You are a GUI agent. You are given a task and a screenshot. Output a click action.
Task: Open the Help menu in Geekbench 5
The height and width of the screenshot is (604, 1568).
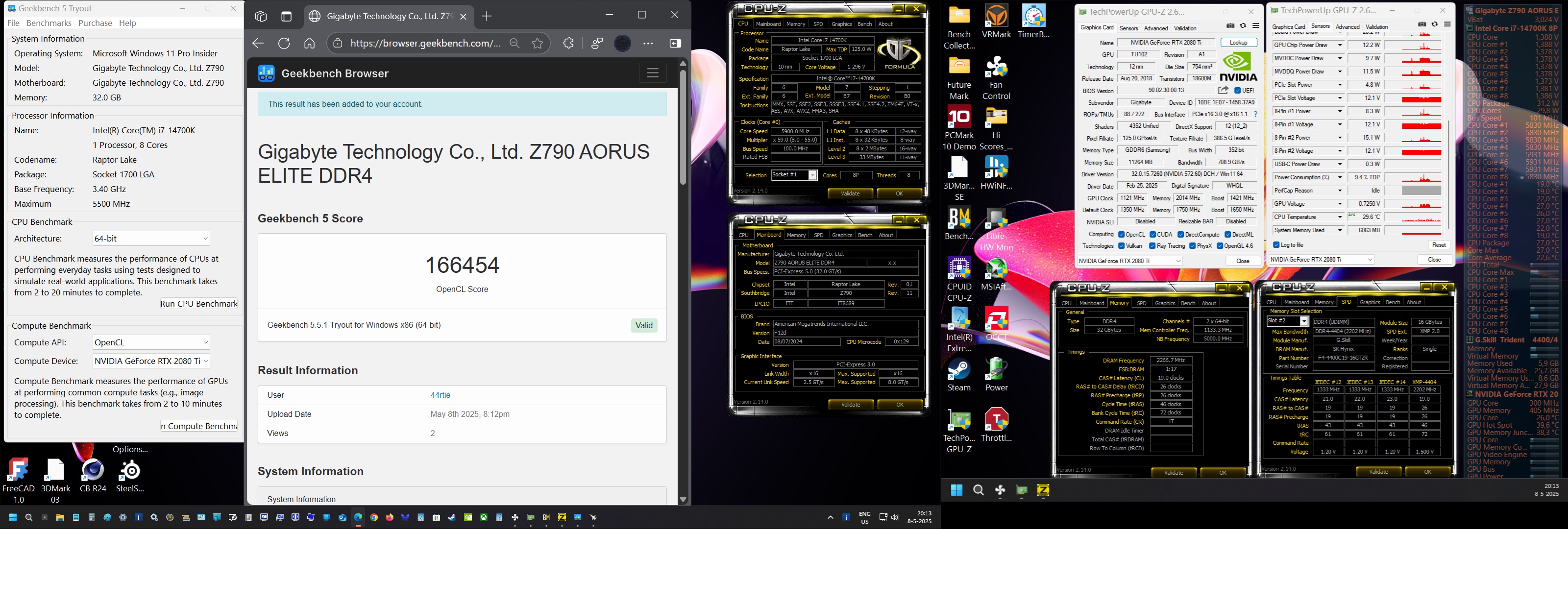pos(127,23)
